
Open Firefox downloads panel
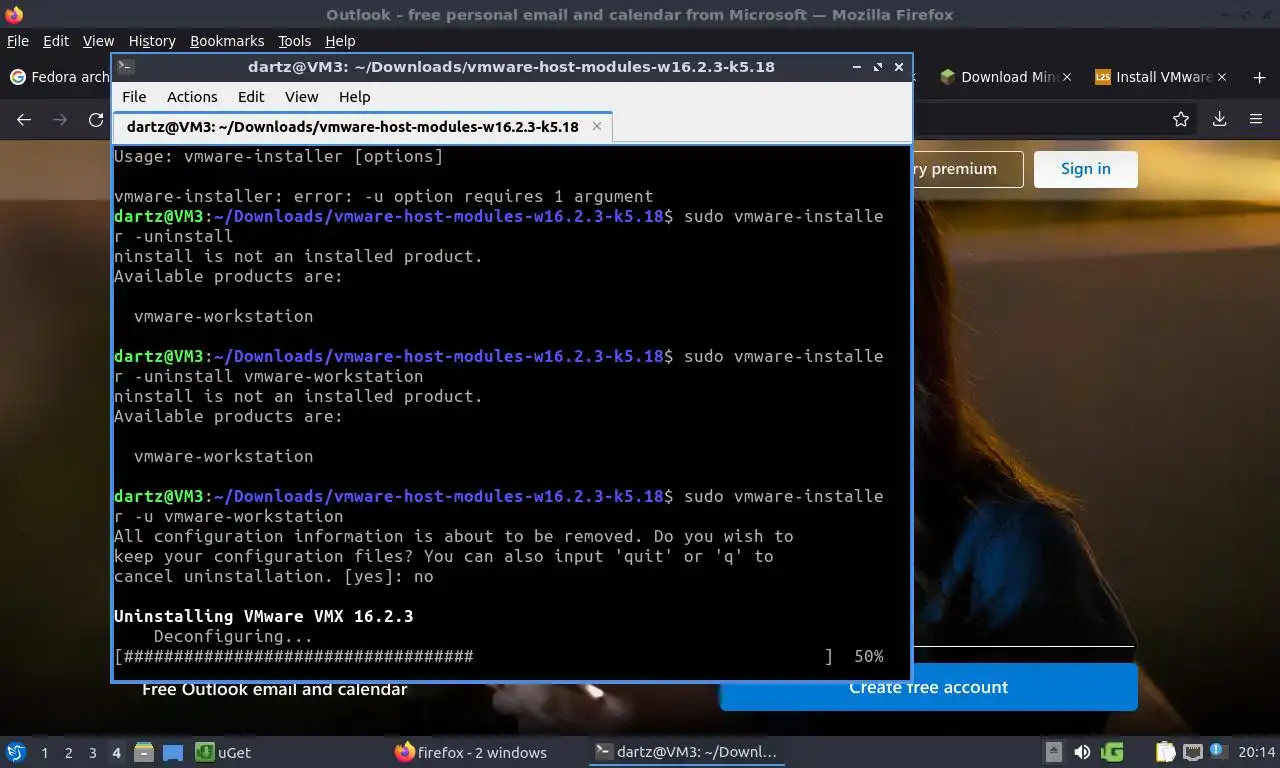tap(1219, 119)
